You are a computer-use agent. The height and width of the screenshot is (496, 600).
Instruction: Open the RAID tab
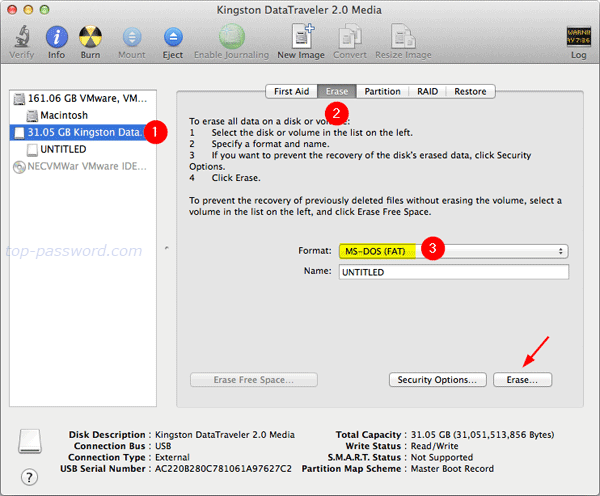427,91
